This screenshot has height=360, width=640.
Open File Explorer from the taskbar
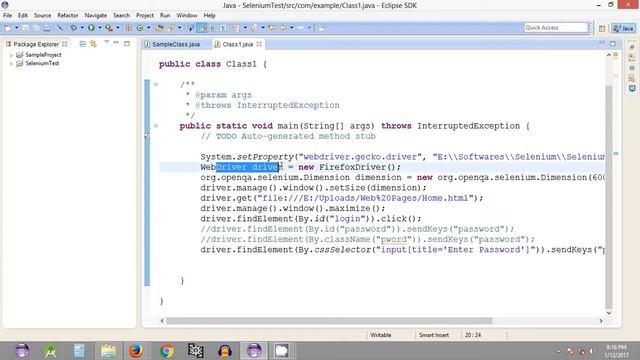coord(109,351)
